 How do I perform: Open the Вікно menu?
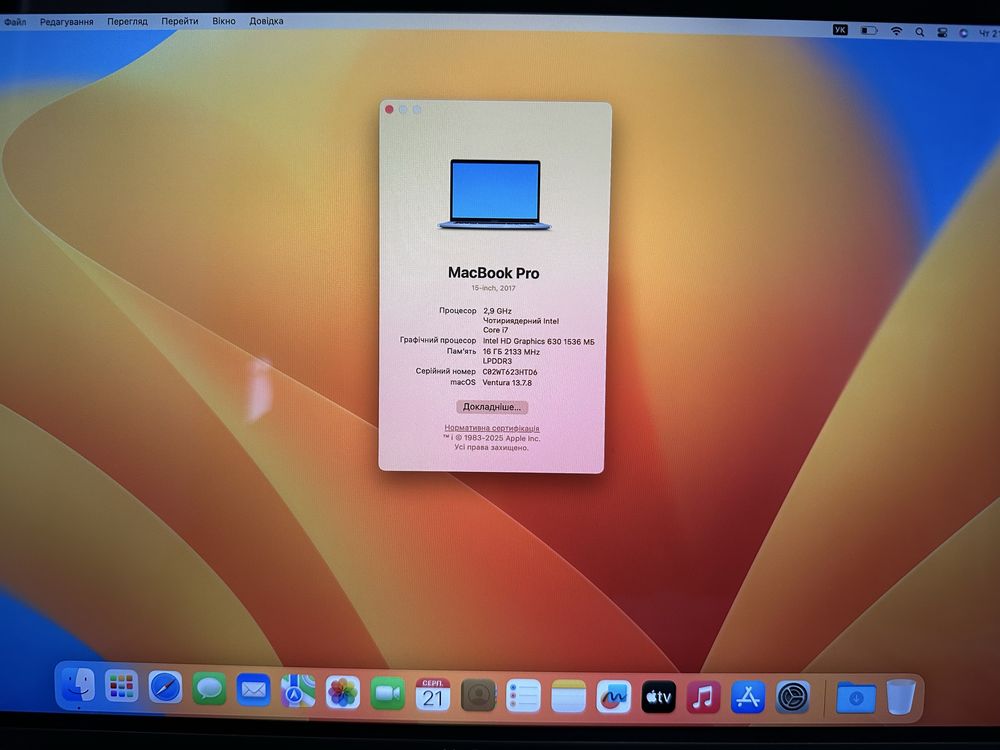click(x=223, y=21)
